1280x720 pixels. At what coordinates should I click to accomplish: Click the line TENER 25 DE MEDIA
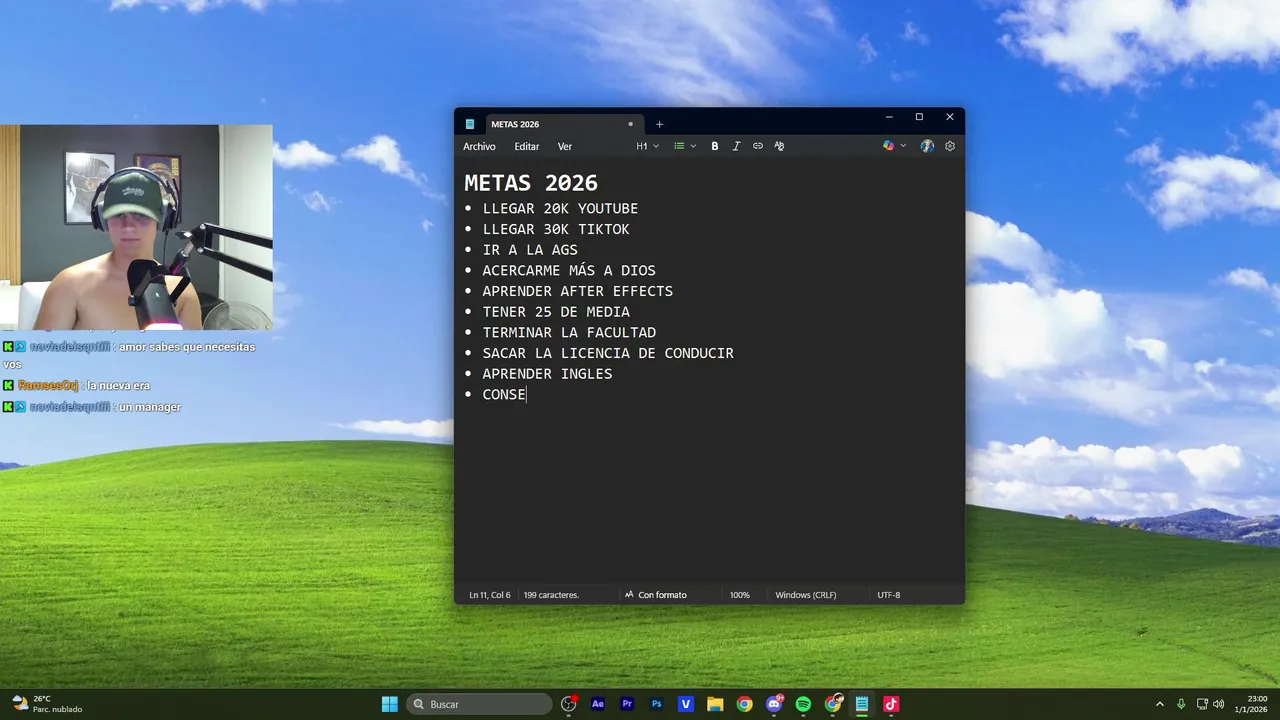click(x=556, y=312)
